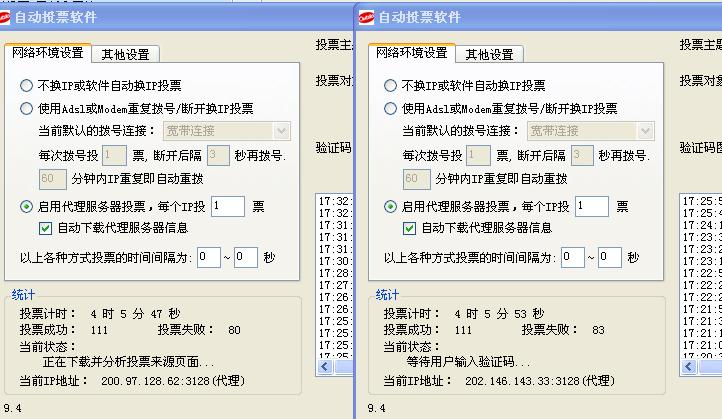Open the 其他设置 tab in the right window
722x419 pixels.
(489, 54)
